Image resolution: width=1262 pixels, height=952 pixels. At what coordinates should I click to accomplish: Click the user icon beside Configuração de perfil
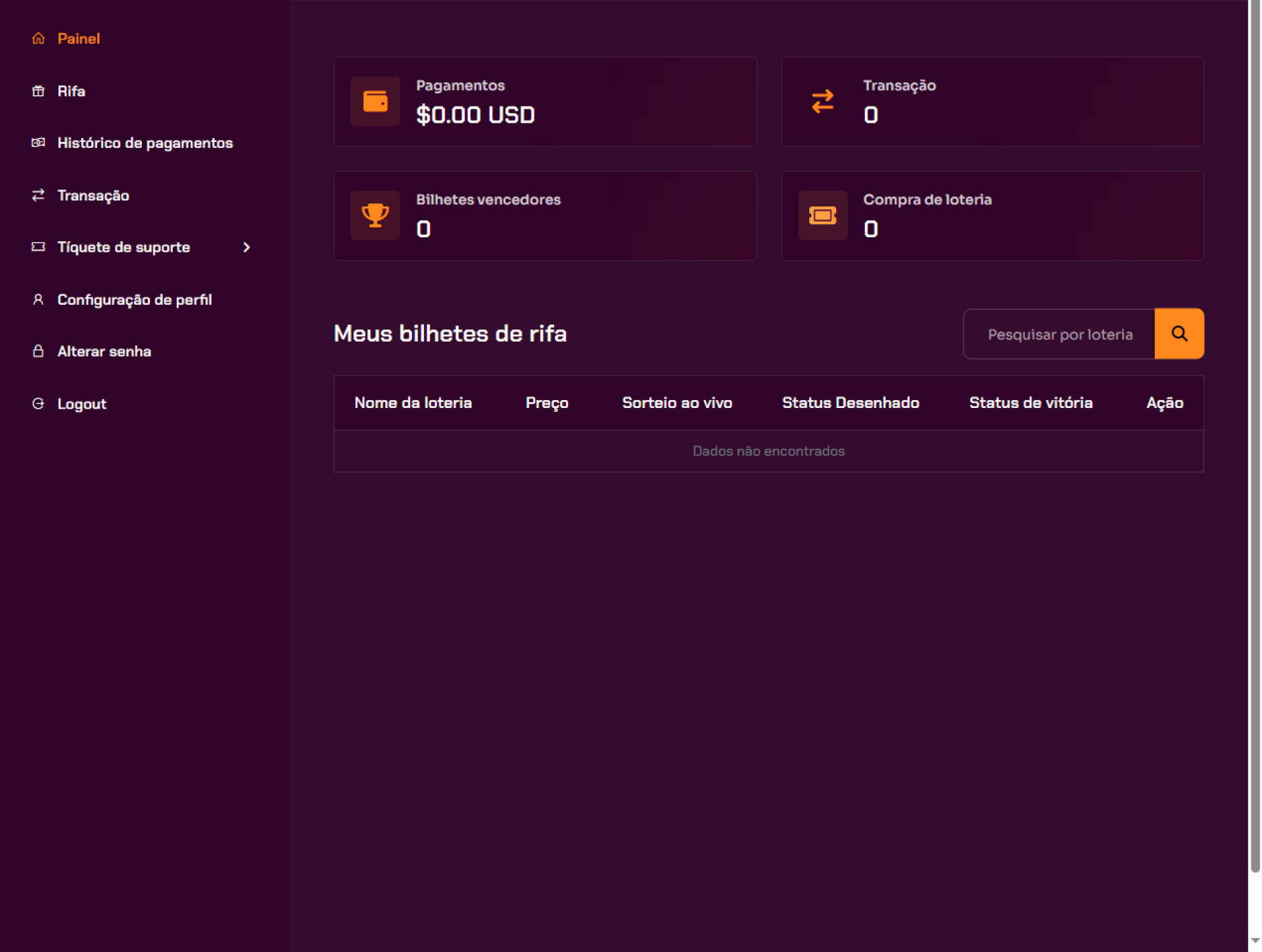pos(38,300)
